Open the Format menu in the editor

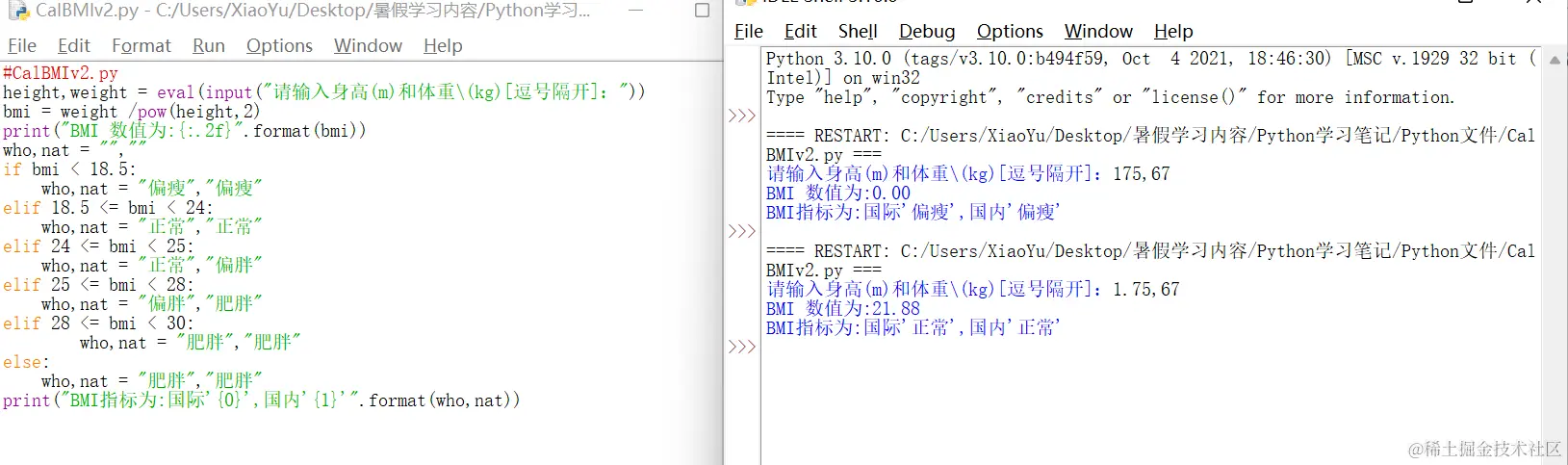tap(141, 45)
